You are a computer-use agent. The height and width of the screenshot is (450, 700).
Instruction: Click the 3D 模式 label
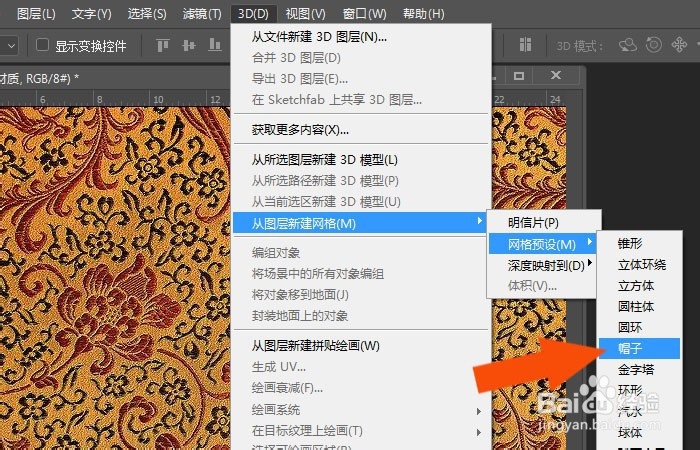coord(580,46)
